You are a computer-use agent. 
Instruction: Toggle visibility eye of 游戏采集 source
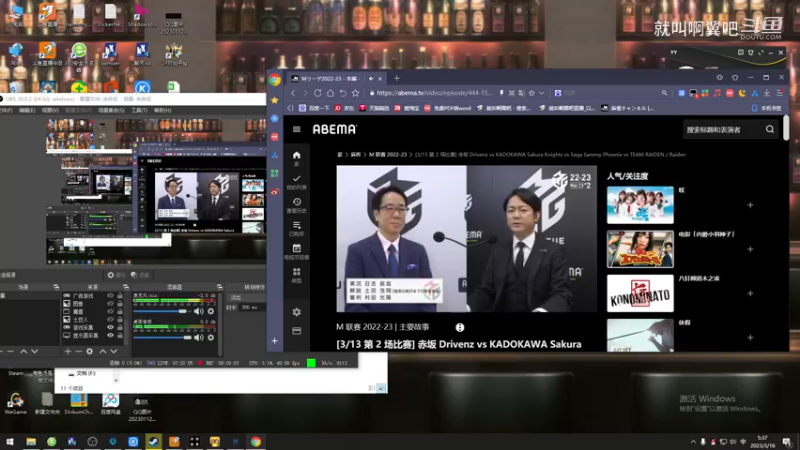pos(110,328)
